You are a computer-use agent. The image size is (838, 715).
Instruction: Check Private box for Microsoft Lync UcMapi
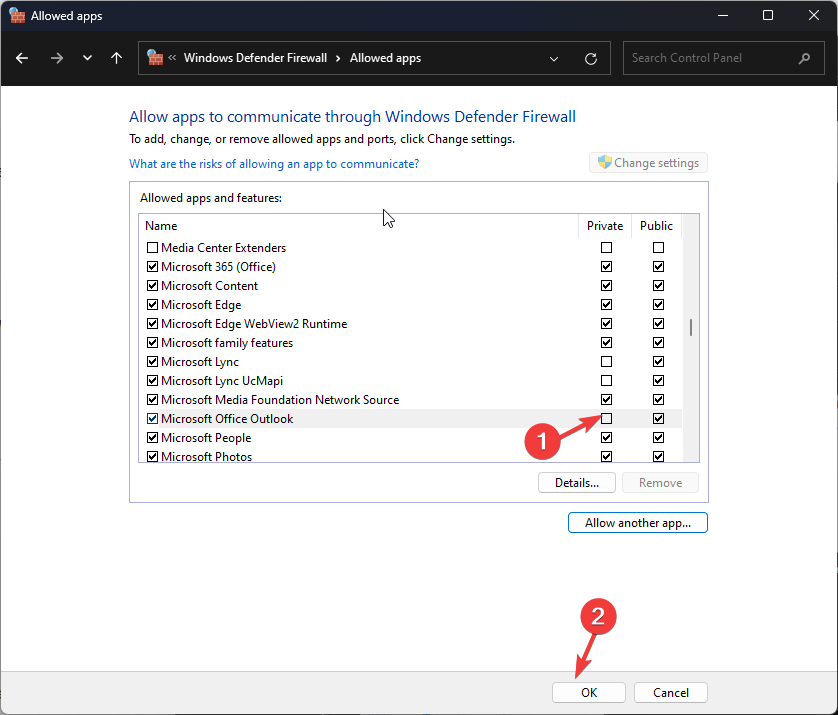pos(606,380)
